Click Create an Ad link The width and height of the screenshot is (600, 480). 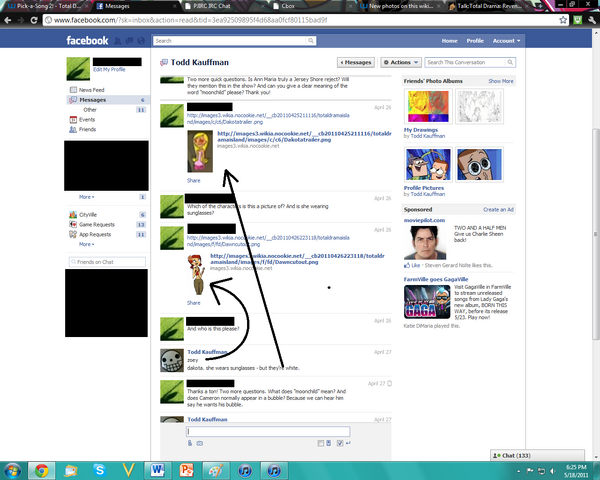(x=498, y=210)
